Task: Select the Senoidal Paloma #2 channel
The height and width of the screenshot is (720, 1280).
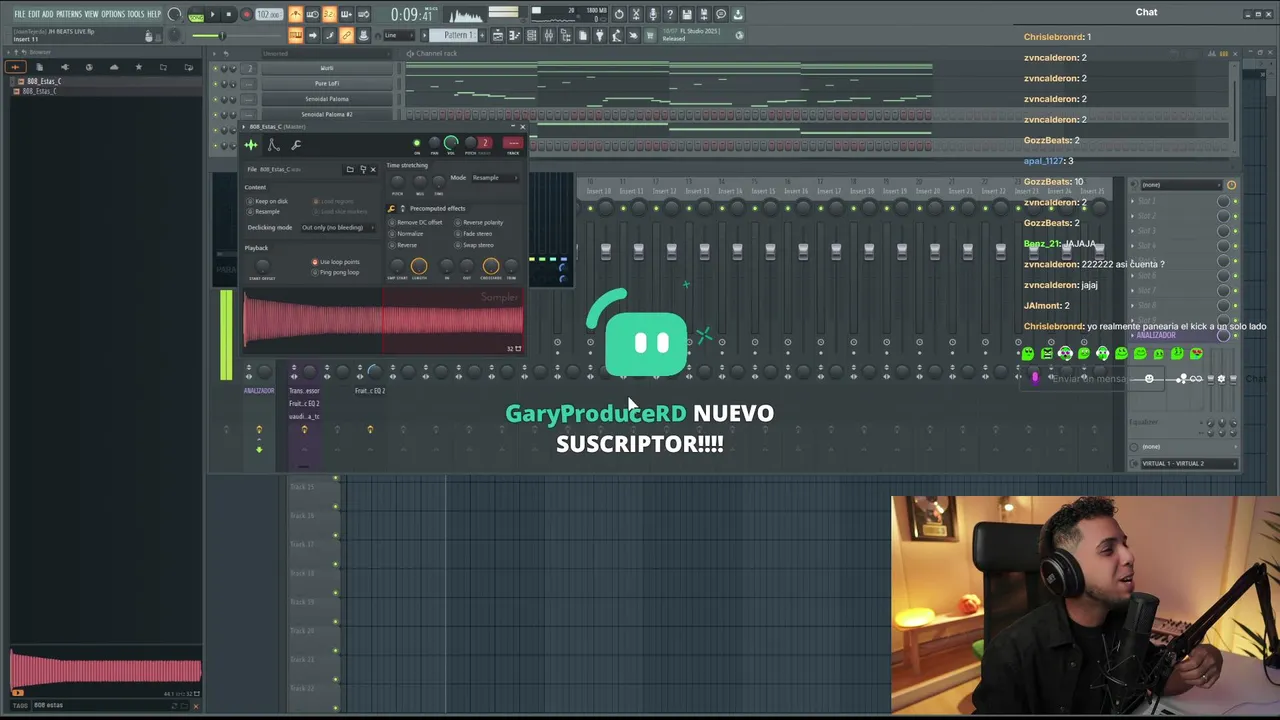Action: pos(327,114)
